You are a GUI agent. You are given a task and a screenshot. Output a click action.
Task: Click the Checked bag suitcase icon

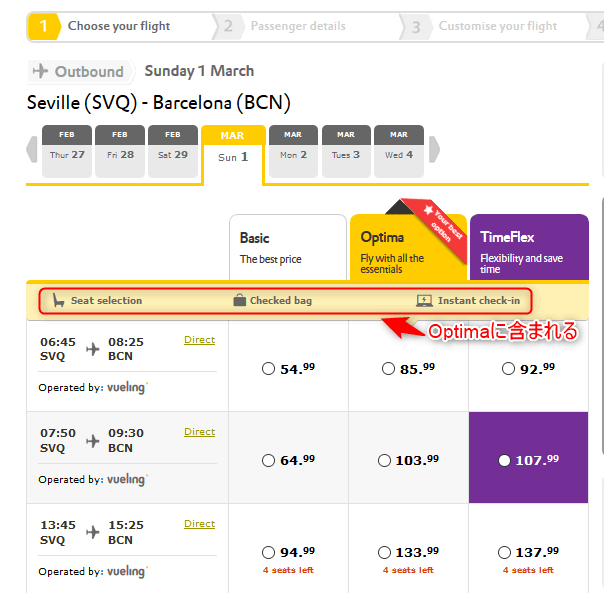[x=239, y=300]
